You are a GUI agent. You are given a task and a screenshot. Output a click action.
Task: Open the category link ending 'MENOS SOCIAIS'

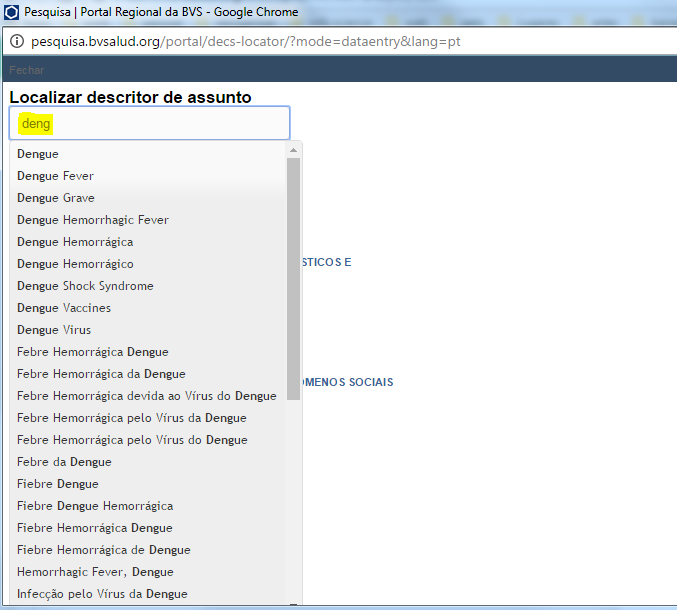click(x=348, y=382)
